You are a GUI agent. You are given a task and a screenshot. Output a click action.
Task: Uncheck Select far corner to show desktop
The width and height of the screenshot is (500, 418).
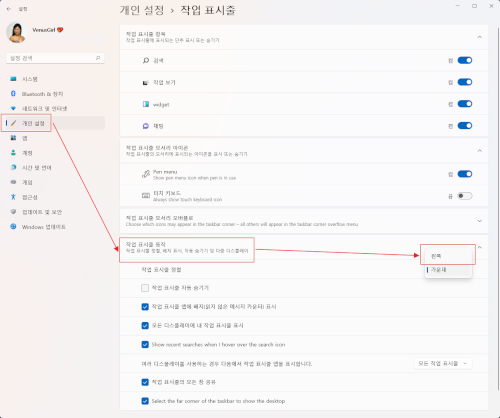tap(145, 401)
